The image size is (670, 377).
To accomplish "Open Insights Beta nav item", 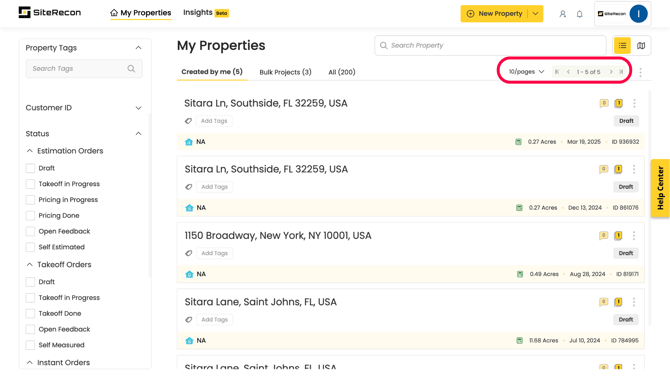I will 206,13.
